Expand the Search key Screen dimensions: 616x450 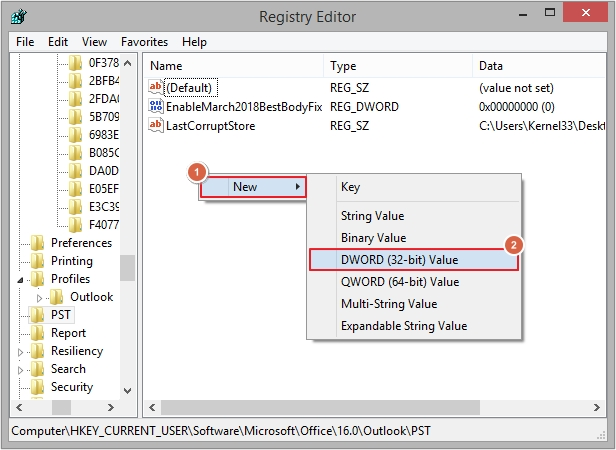click(x=20, y=370)
